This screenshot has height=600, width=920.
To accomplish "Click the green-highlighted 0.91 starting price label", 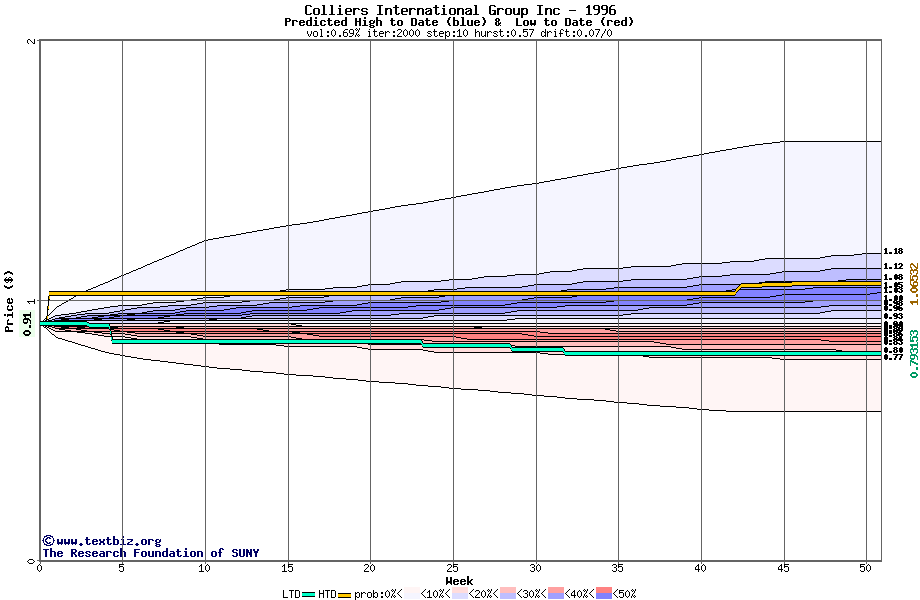I will pyautogui.click(x=27, y=324).
